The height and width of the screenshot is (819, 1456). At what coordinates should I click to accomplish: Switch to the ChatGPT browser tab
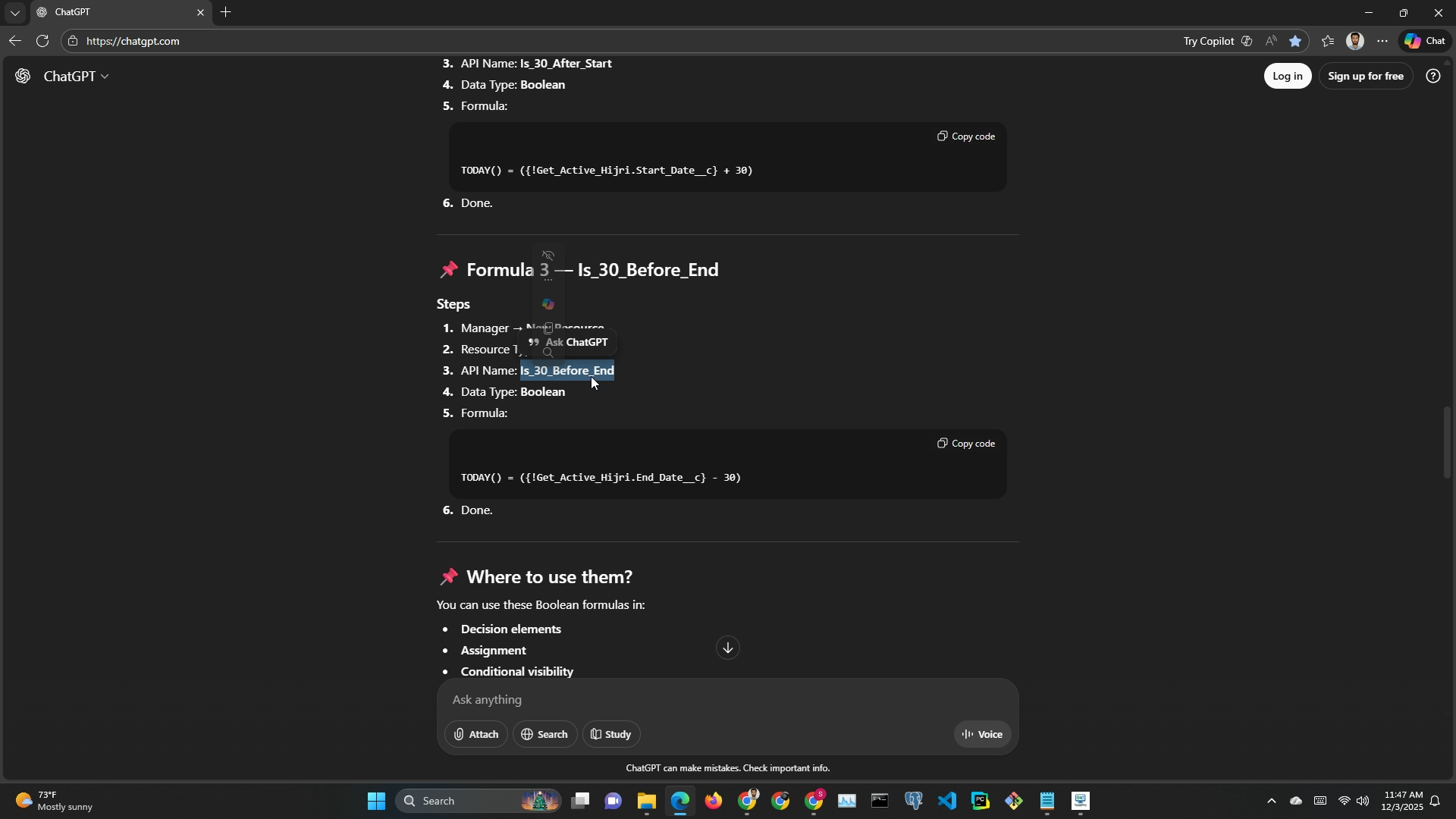(114, 13)
